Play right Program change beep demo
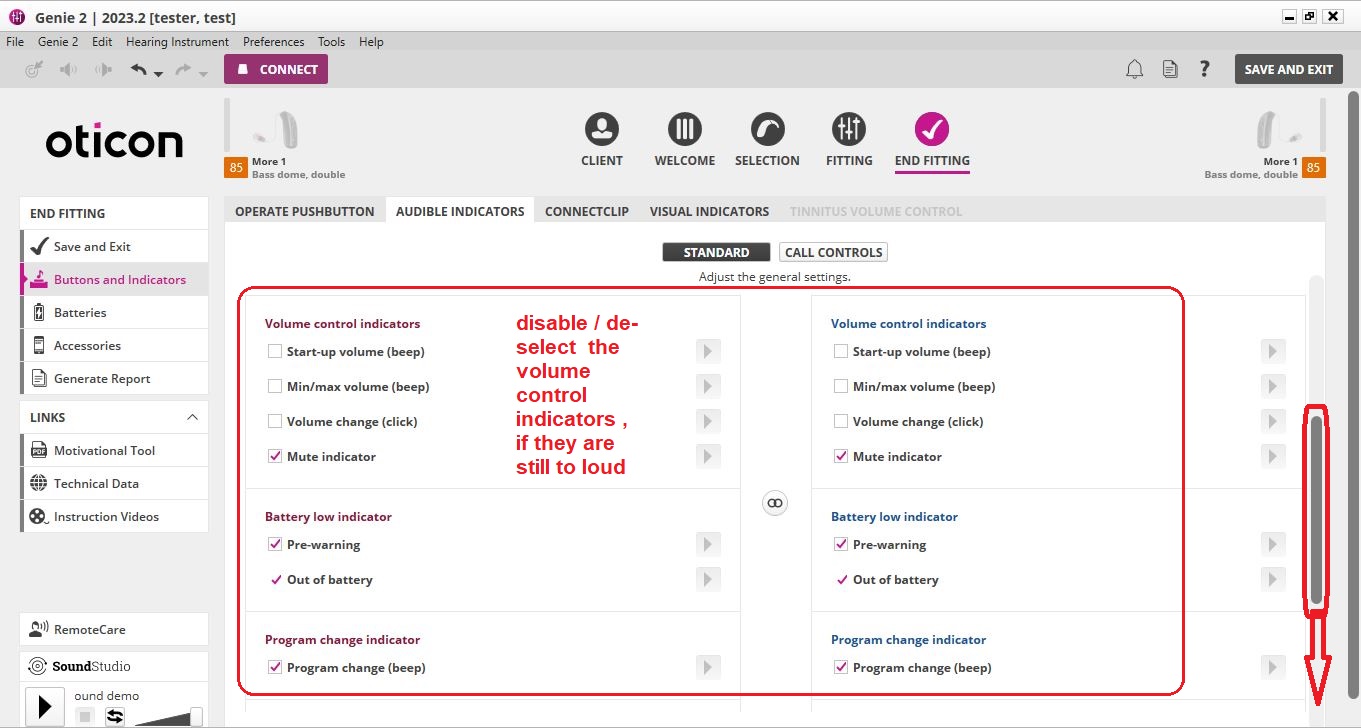Screen dimensions: 1361x728 [1273, 667]
